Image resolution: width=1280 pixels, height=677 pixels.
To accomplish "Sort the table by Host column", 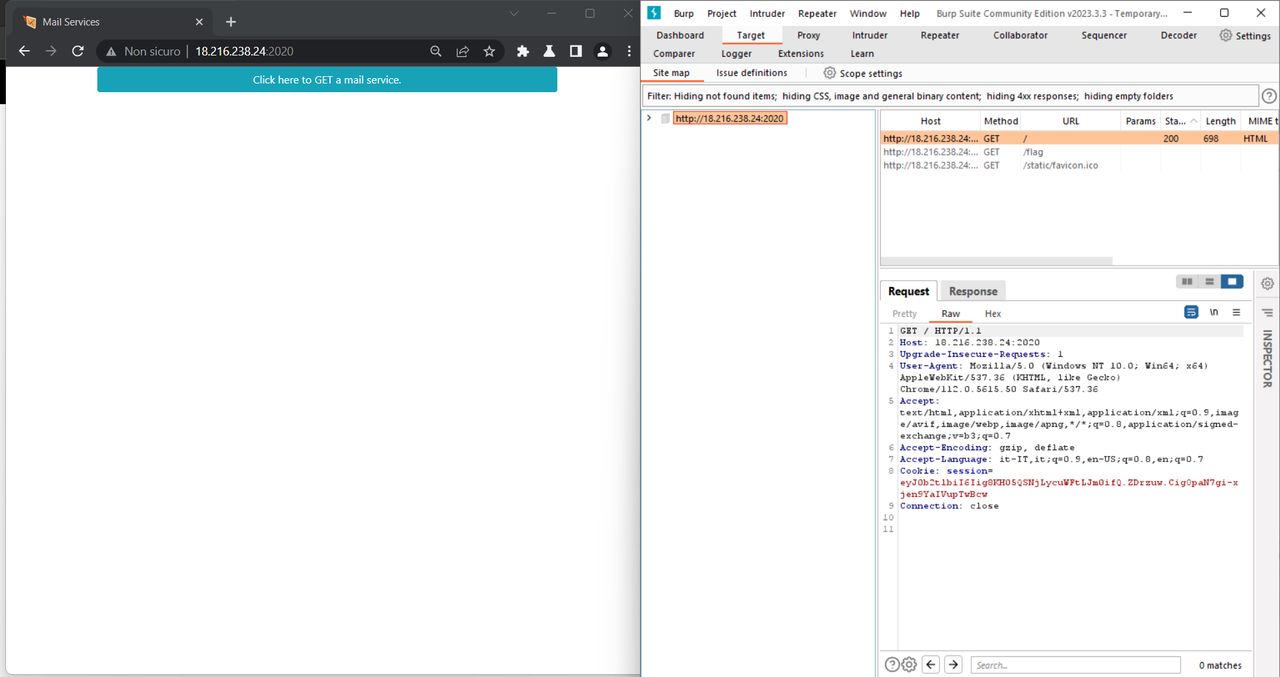I will pyautogui.click(x=931, y=121).
